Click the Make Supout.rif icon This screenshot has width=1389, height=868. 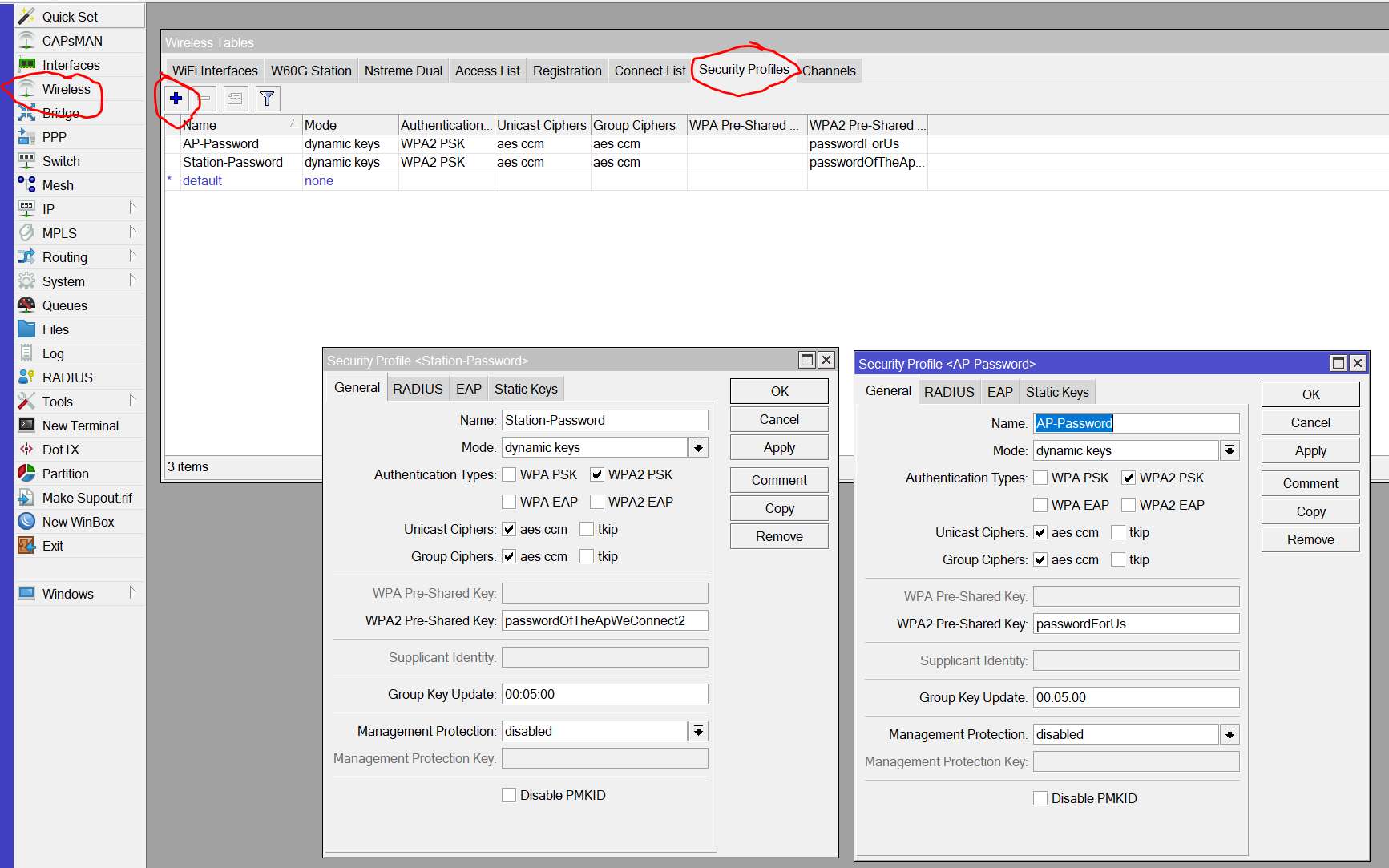26,497
